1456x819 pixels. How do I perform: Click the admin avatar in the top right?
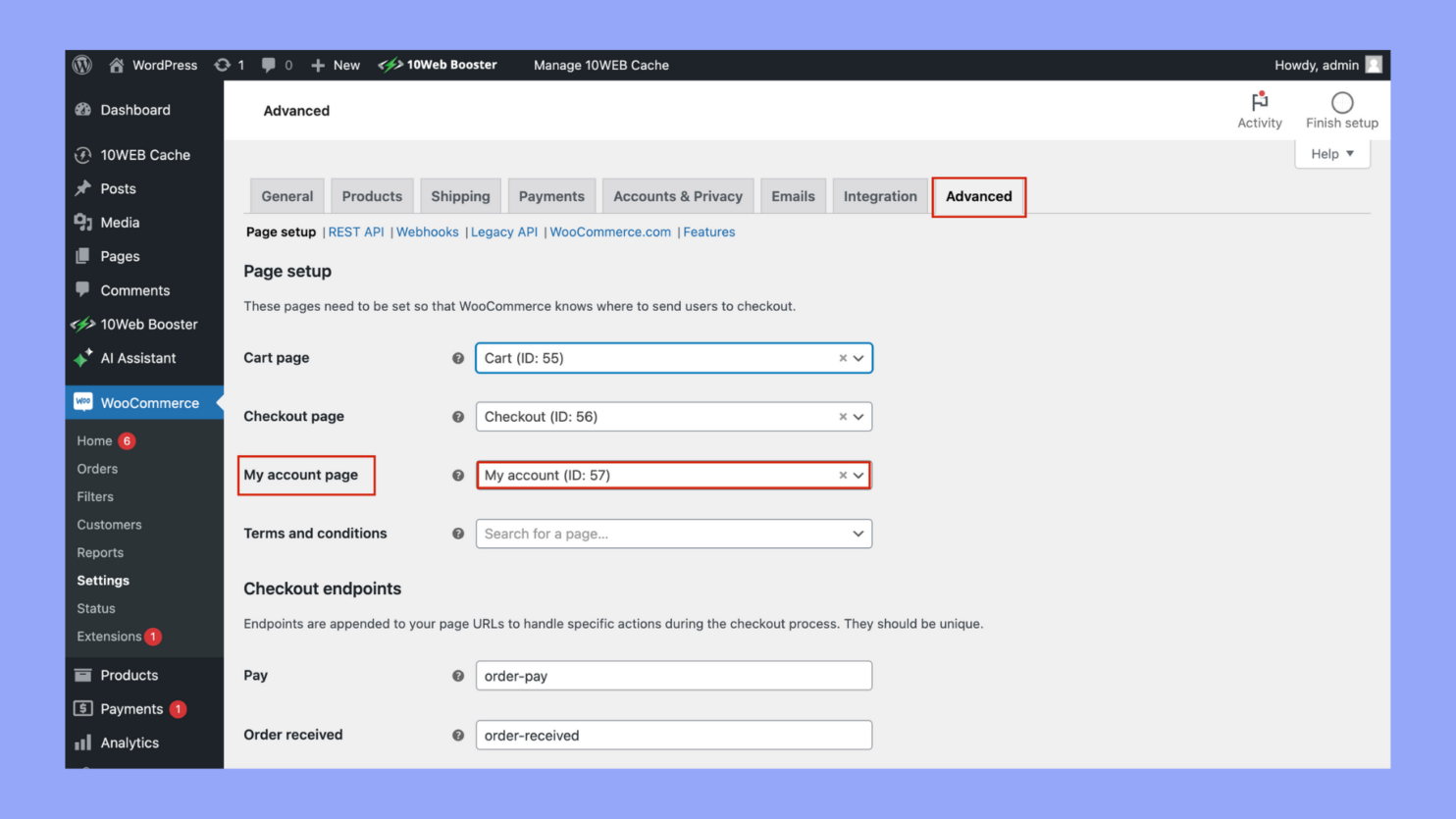1373,65
